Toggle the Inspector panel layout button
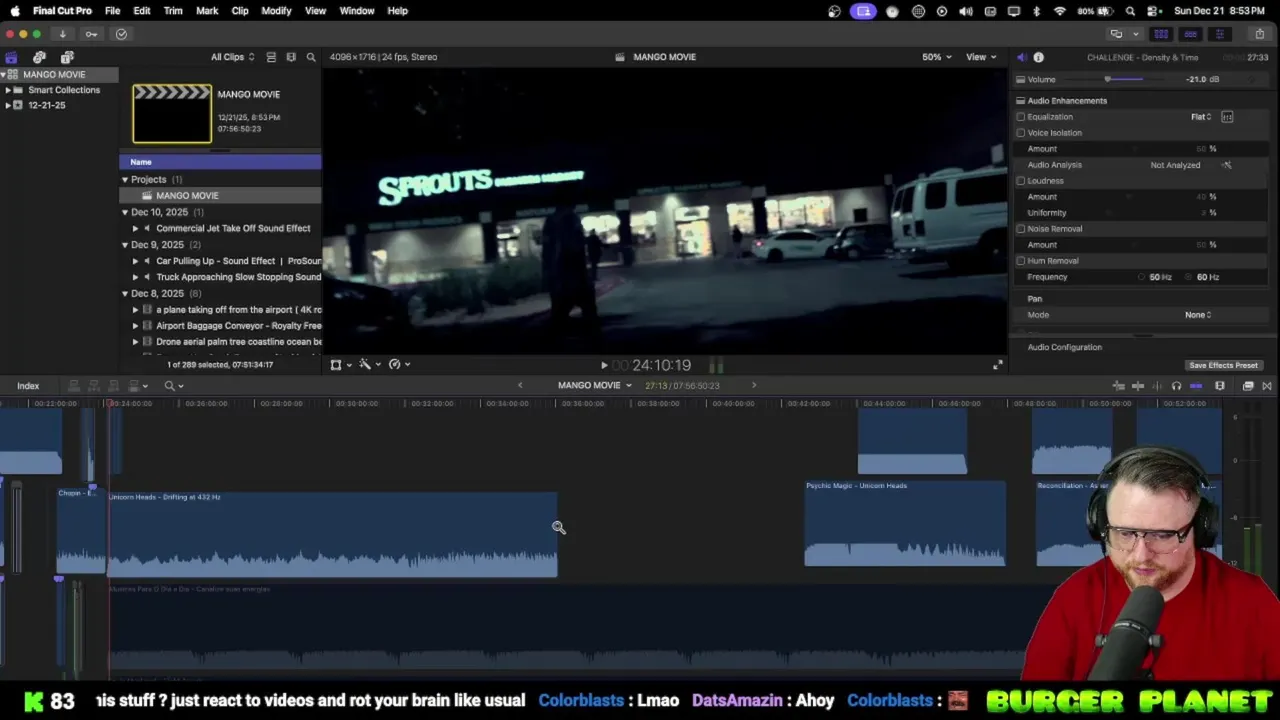 [x=1219, y=34]
